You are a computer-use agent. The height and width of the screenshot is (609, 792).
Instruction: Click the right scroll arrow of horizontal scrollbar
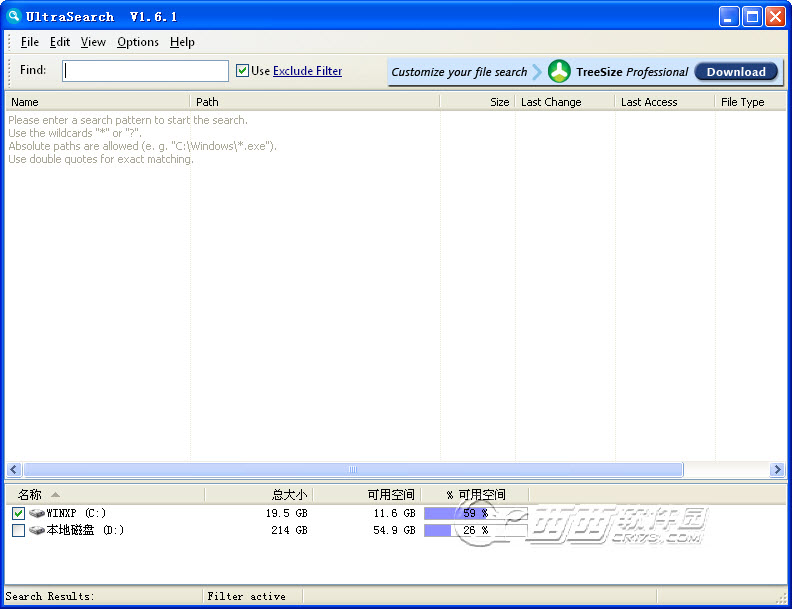click(x=777, y=469)
